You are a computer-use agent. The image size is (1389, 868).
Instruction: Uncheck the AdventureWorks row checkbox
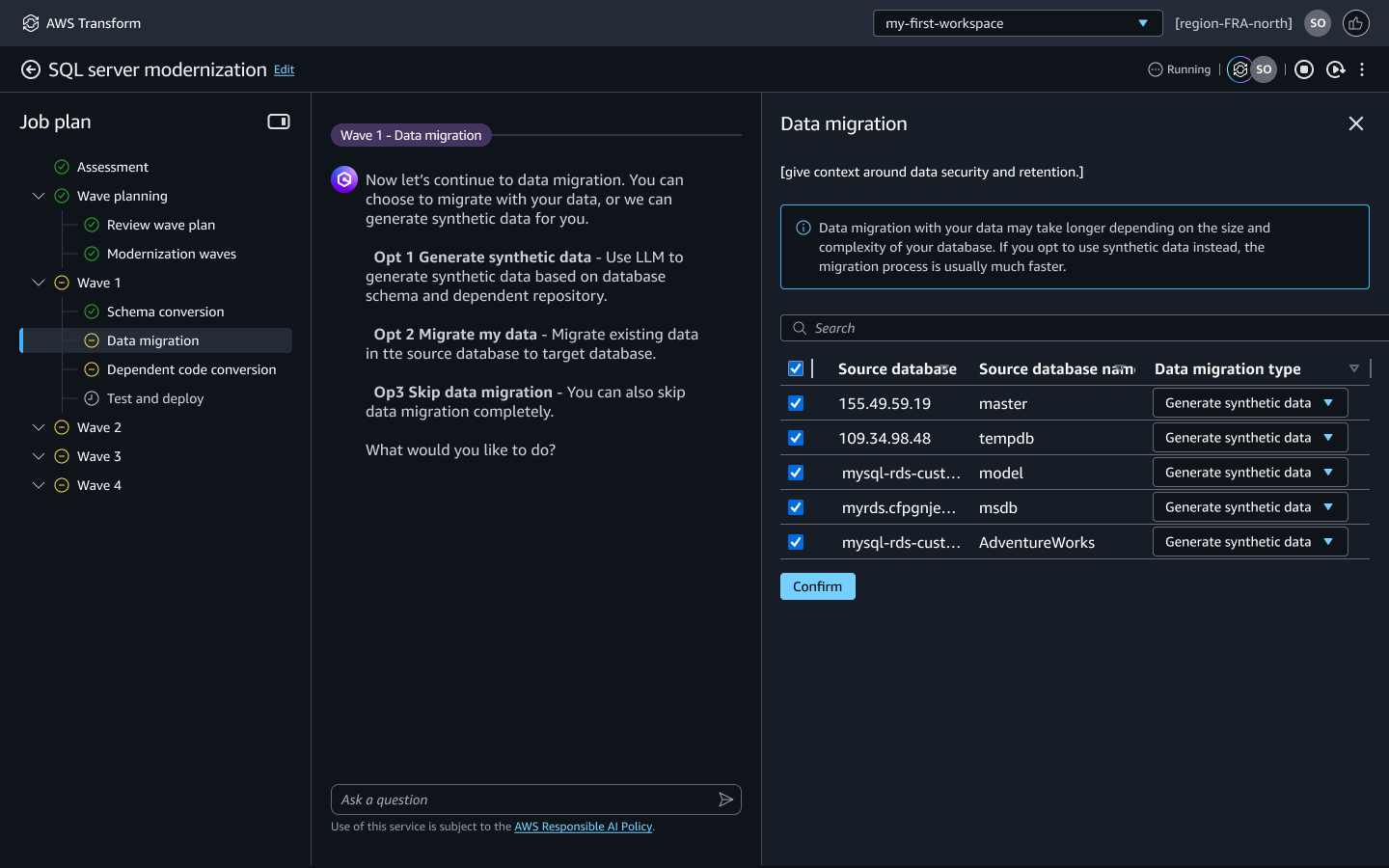(x=796, y=542)
